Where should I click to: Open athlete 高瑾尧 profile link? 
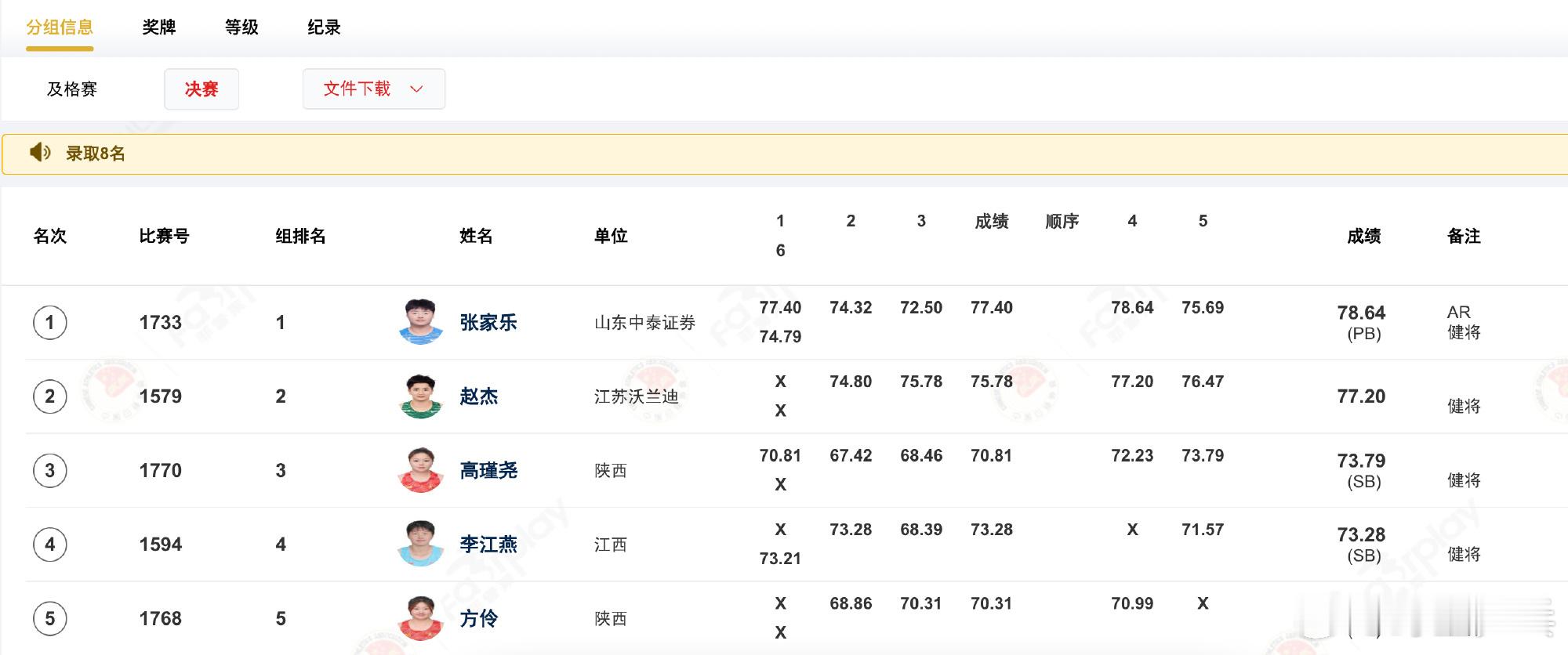pos(488,471)
